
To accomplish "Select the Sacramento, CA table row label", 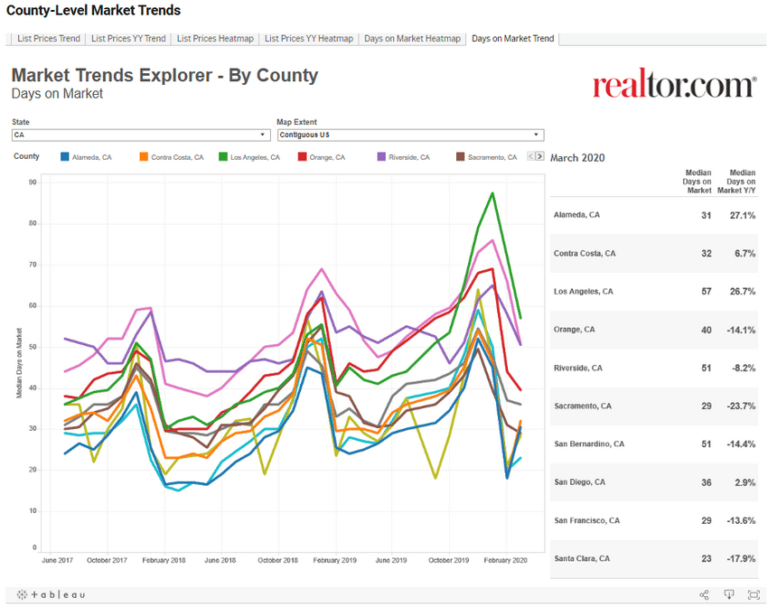I will (582, 406).
